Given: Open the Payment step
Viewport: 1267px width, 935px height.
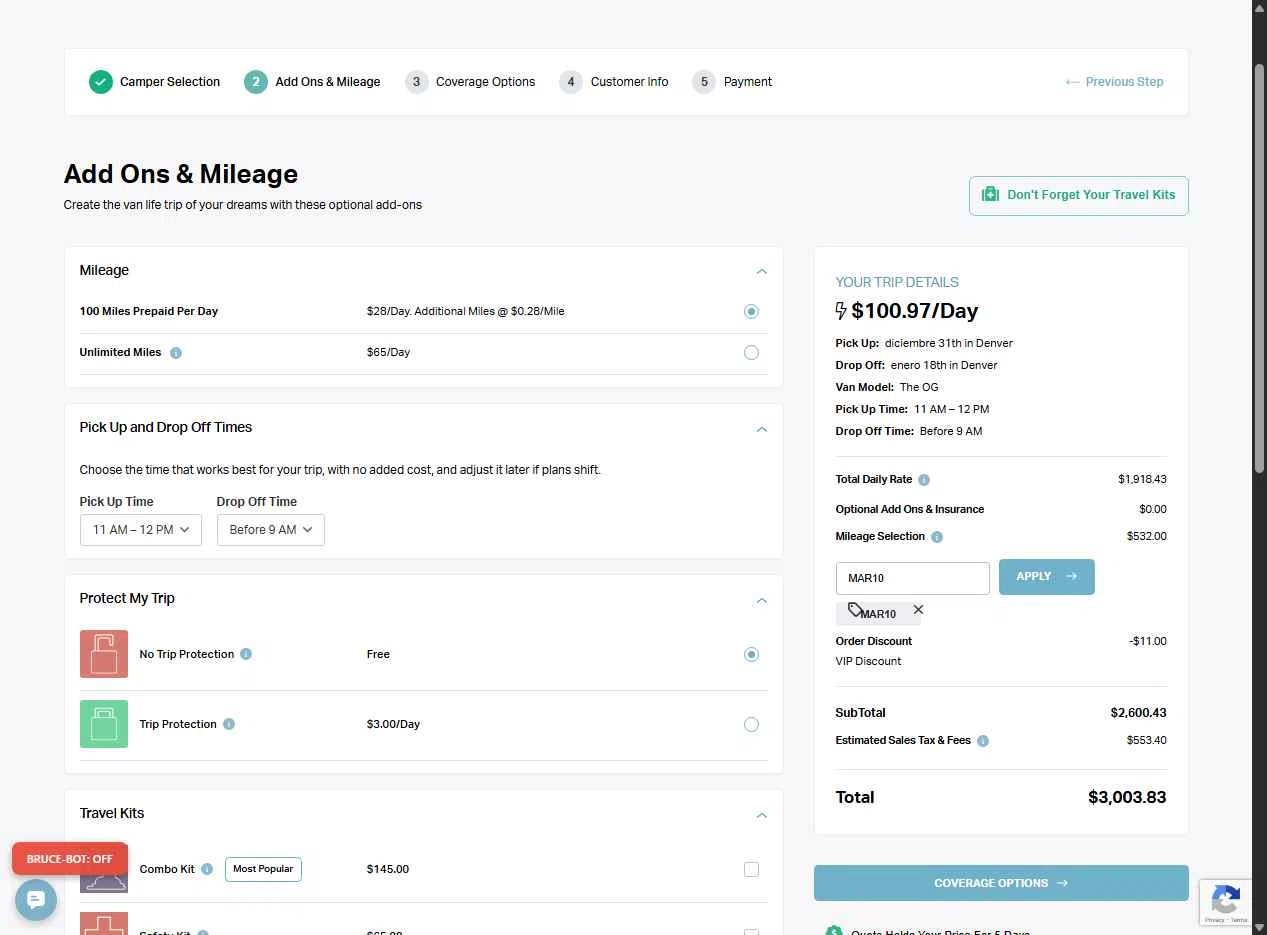Looking at the screenshot, I should (732, 82).
